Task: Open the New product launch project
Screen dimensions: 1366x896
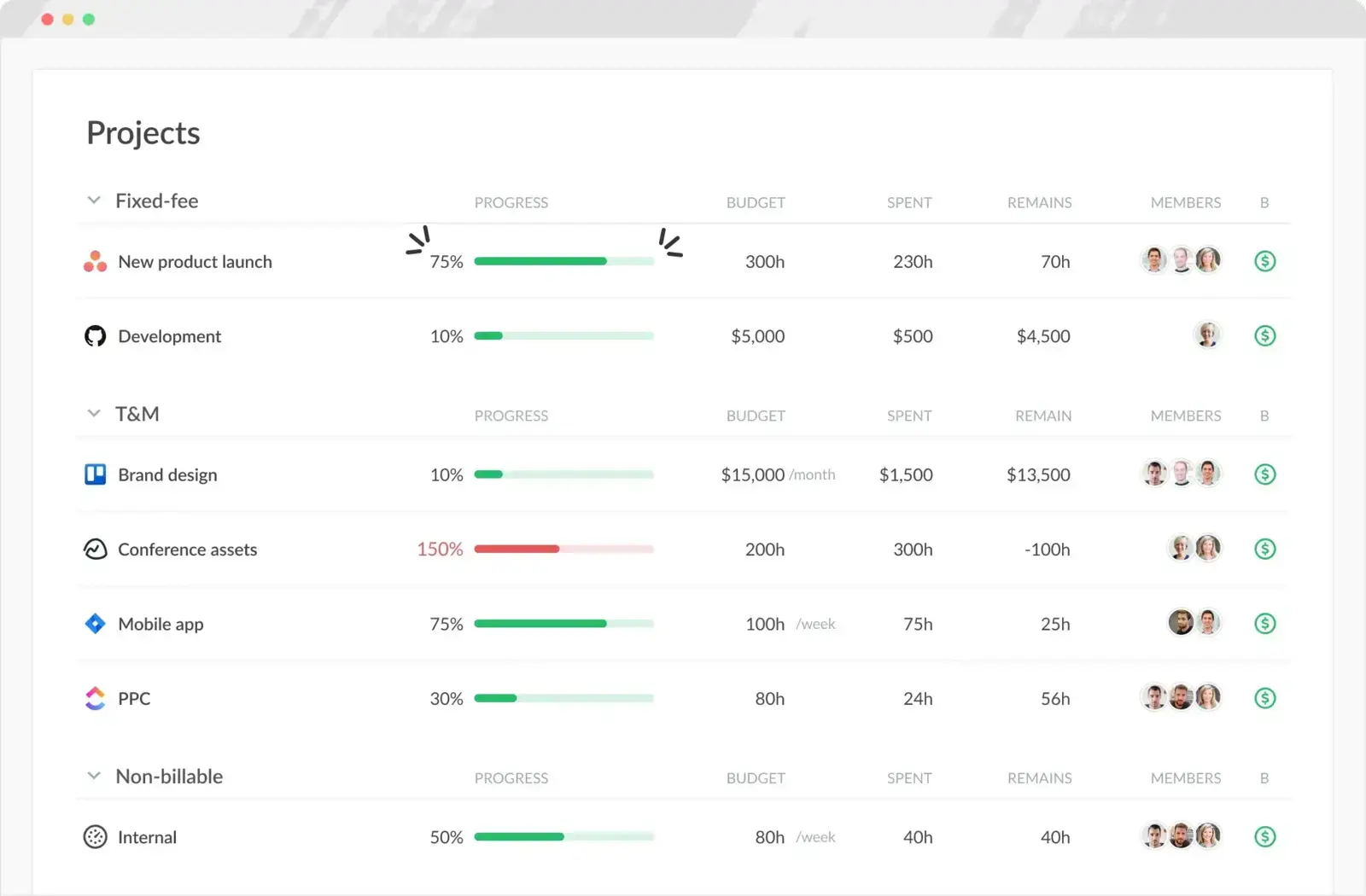Action: click(x=195, y=261)
